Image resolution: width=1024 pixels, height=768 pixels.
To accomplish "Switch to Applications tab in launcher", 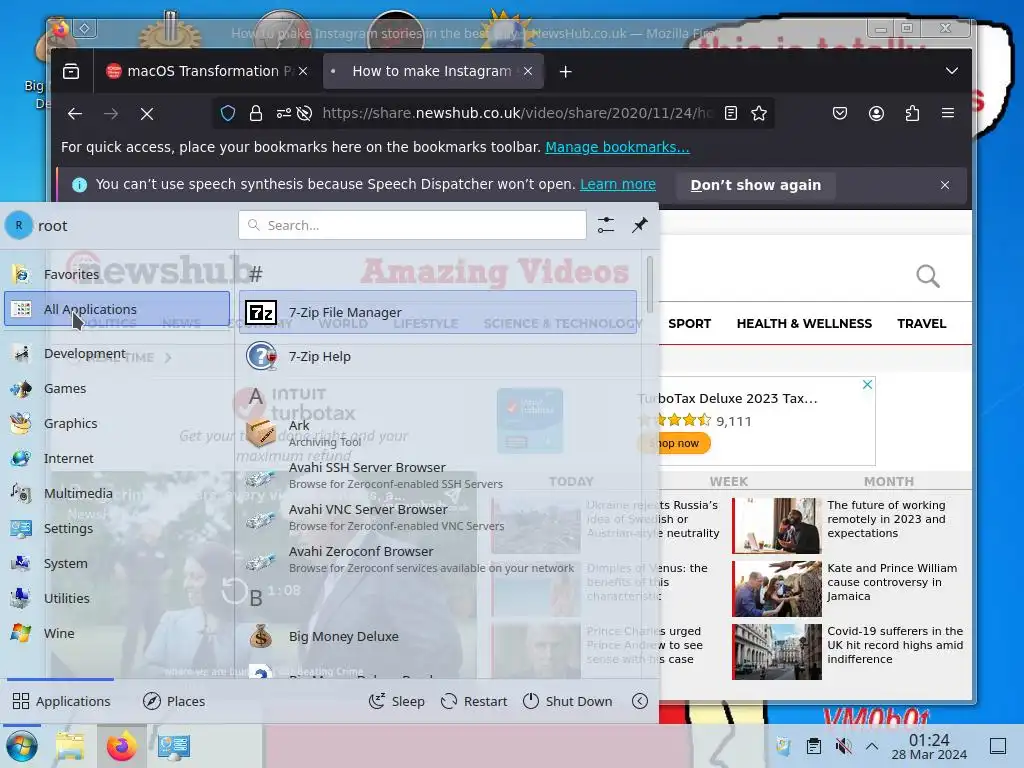I will [x=61, y=701].
